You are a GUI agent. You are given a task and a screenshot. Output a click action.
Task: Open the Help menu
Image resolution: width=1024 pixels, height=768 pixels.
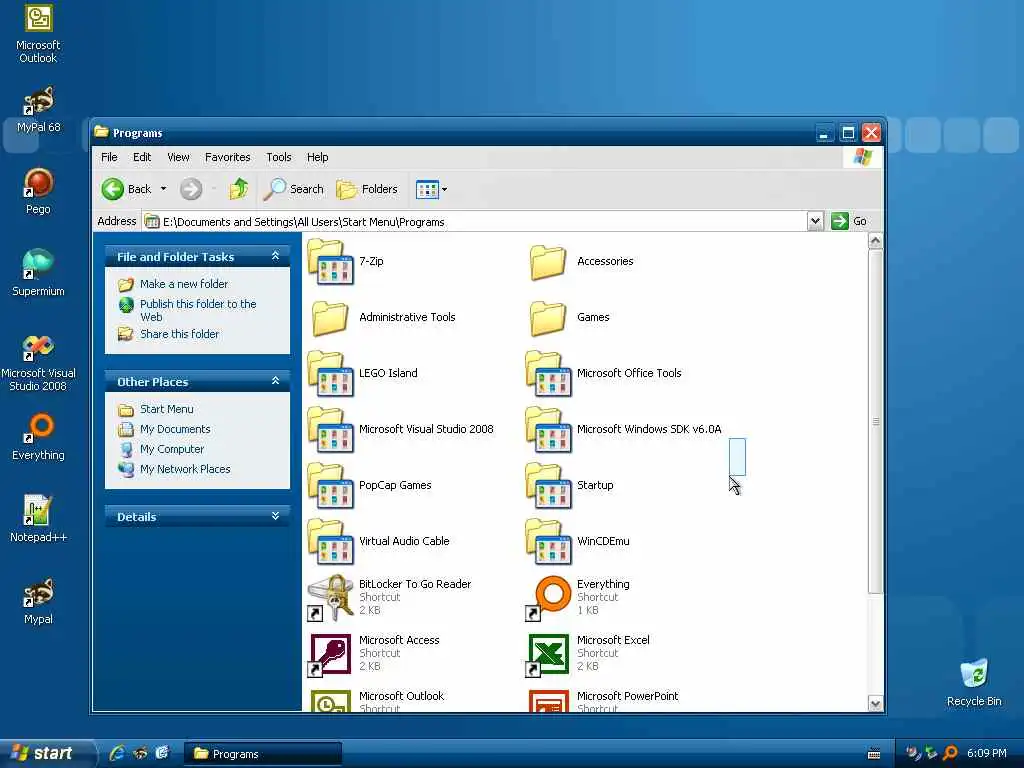(x=317, y=157)
